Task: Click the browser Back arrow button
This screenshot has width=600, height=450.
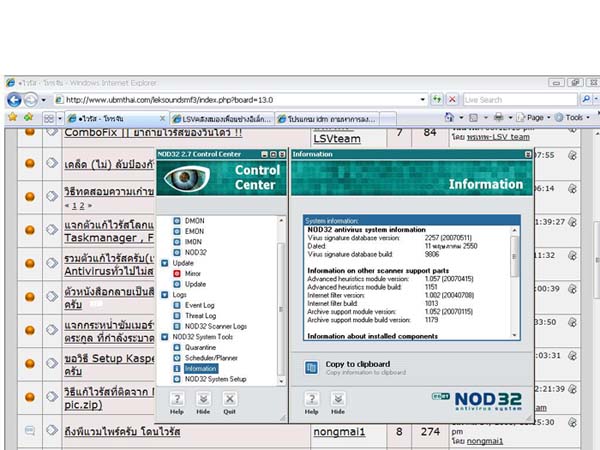Action: coord(14,100)
